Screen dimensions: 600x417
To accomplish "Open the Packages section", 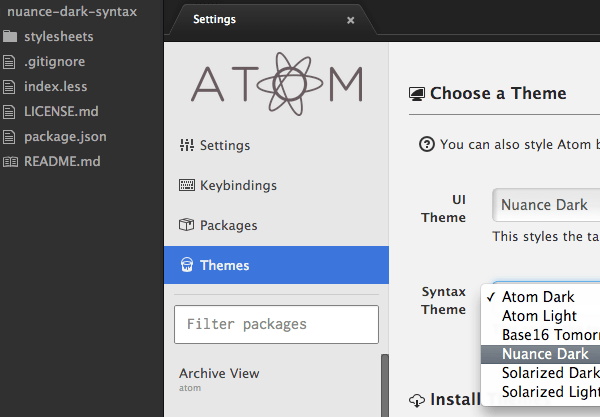I will click(228, 225).
